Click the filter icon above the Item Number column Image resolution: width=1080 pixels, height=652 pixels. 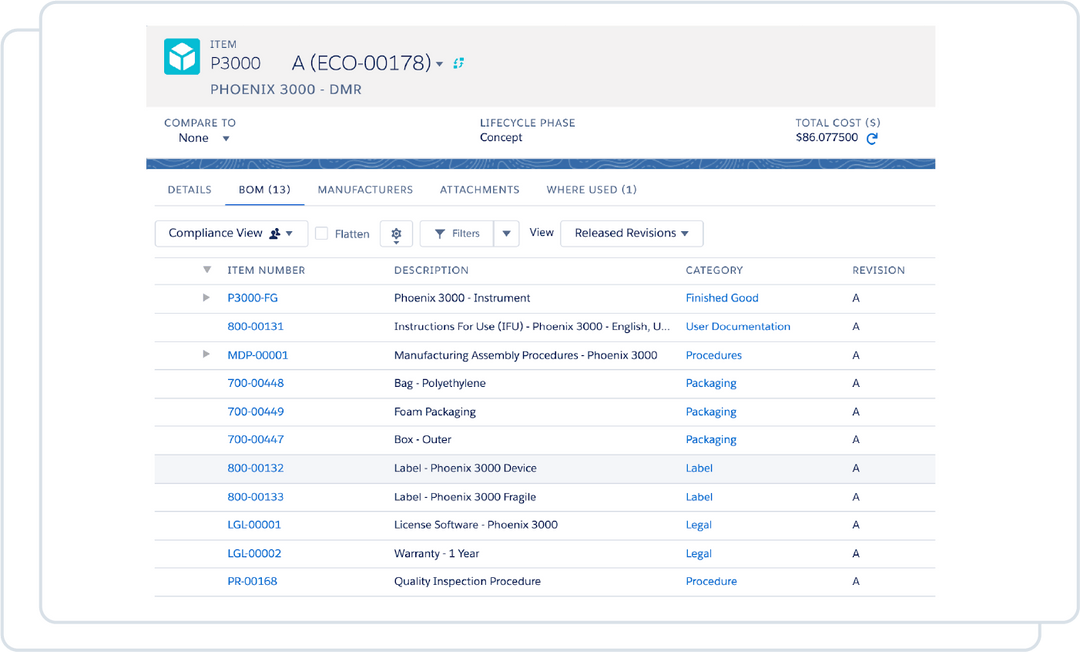[x=207, y=269]
